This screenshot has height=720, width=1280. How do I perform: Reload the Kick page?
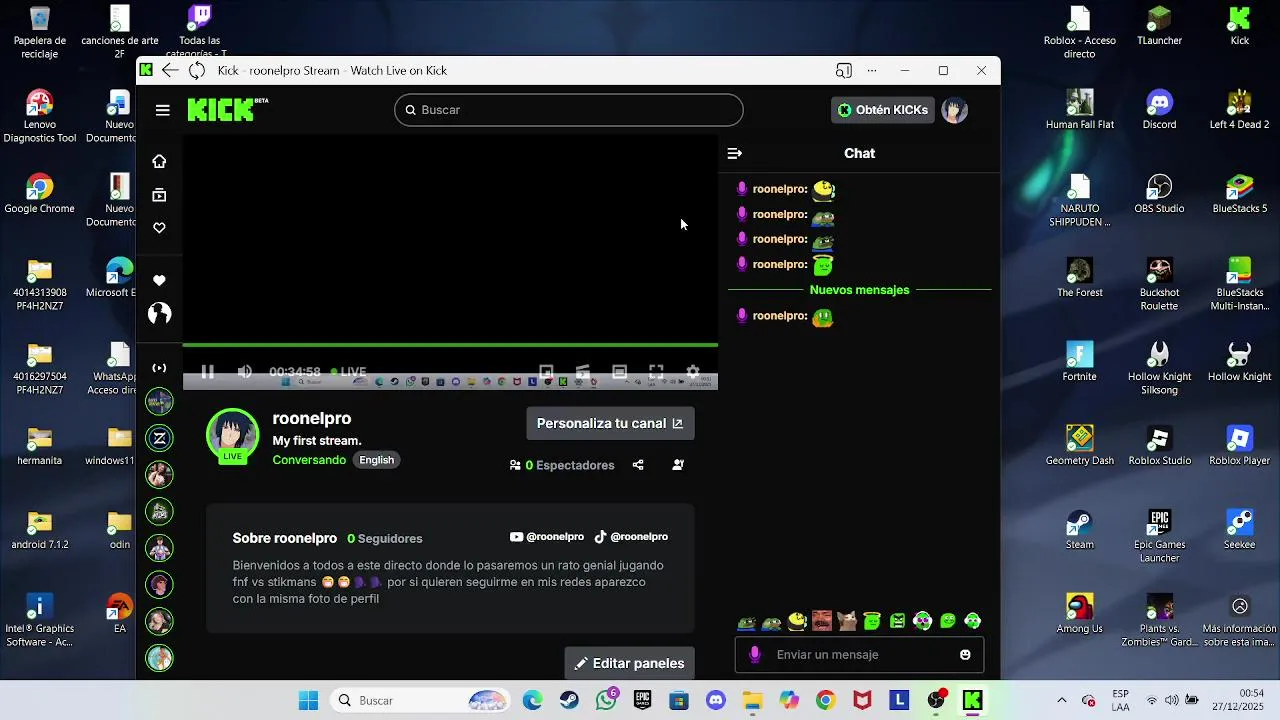tap(197, 70)
